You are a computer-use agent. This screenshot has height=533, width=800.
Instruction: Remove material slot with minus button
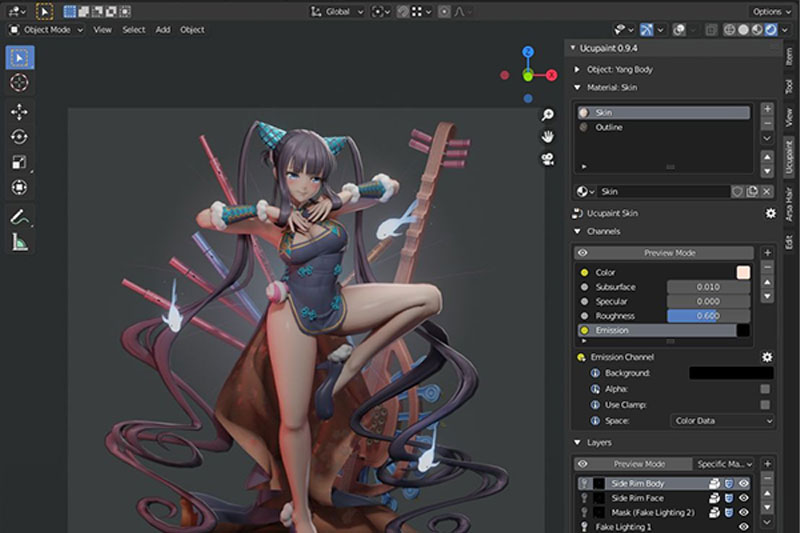tap(767, 123)
